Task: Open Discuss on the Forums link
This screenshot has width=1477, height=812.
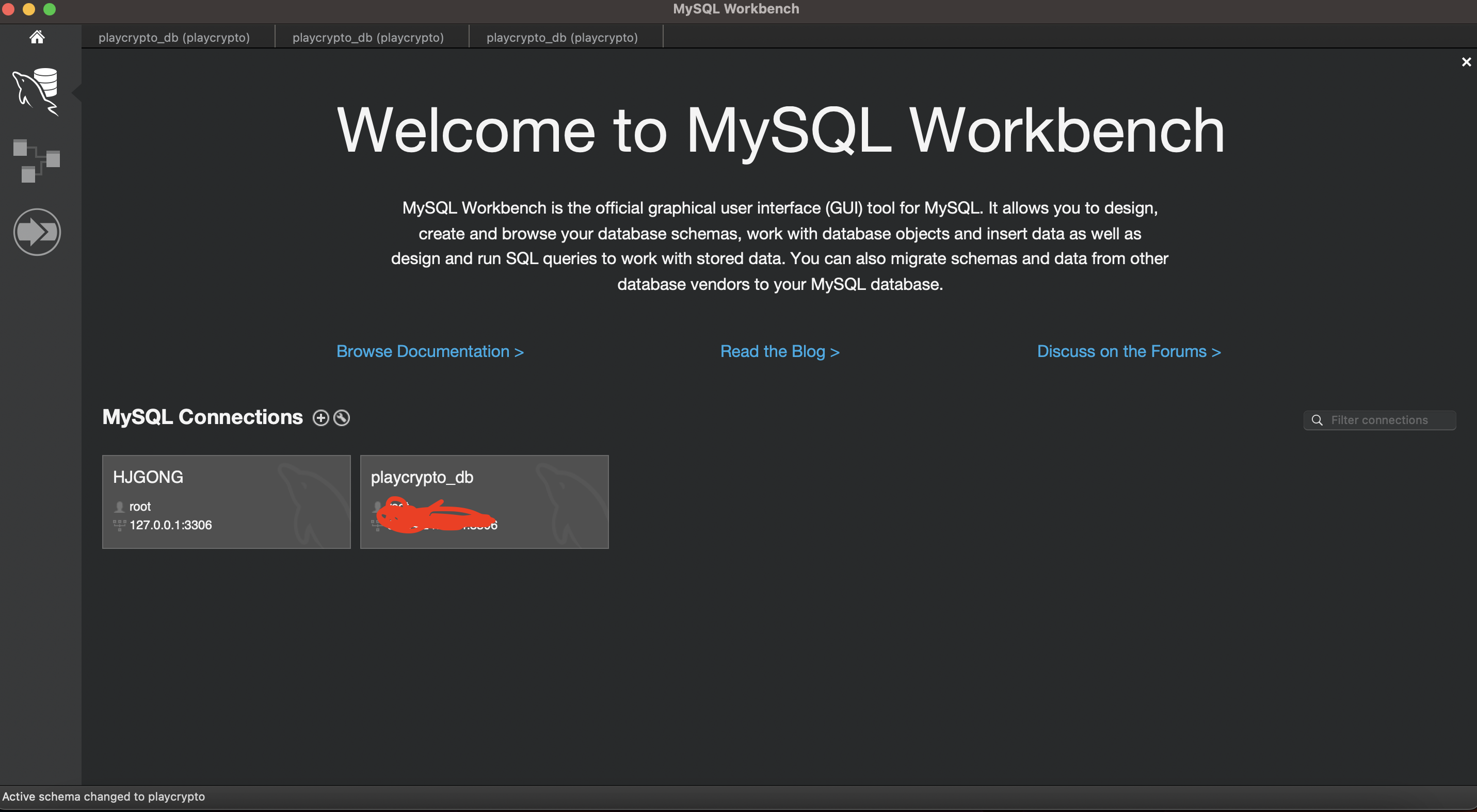Action: (1128, 351)
